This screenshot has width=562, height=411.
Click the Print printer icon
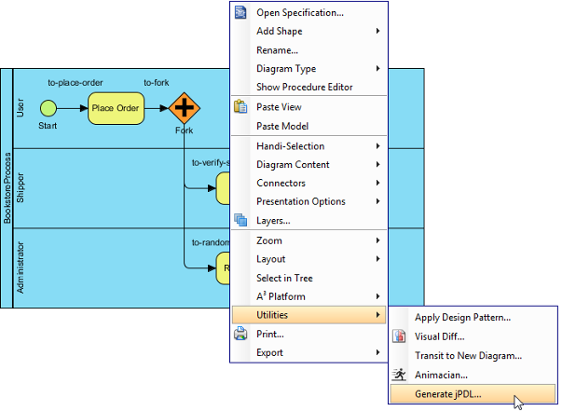(x=240, y=334)
